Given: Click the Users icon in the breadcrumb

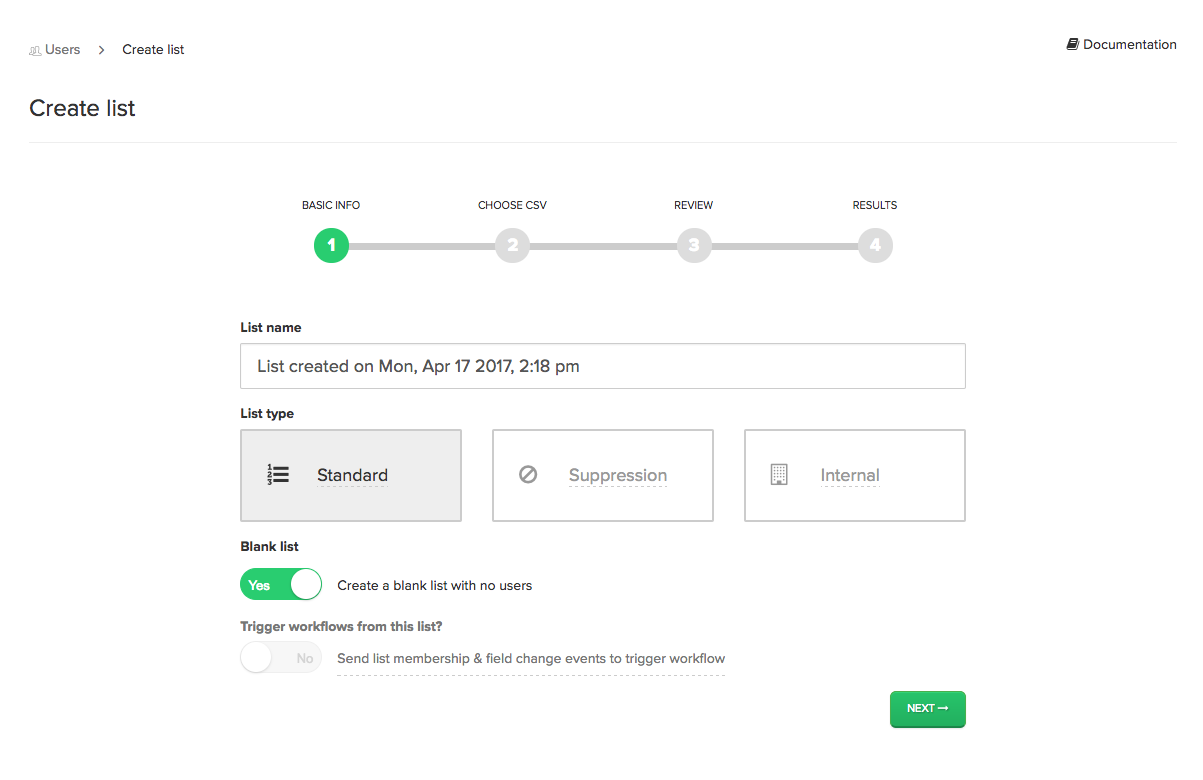Looking at the screenshot, I should point(35,50).
